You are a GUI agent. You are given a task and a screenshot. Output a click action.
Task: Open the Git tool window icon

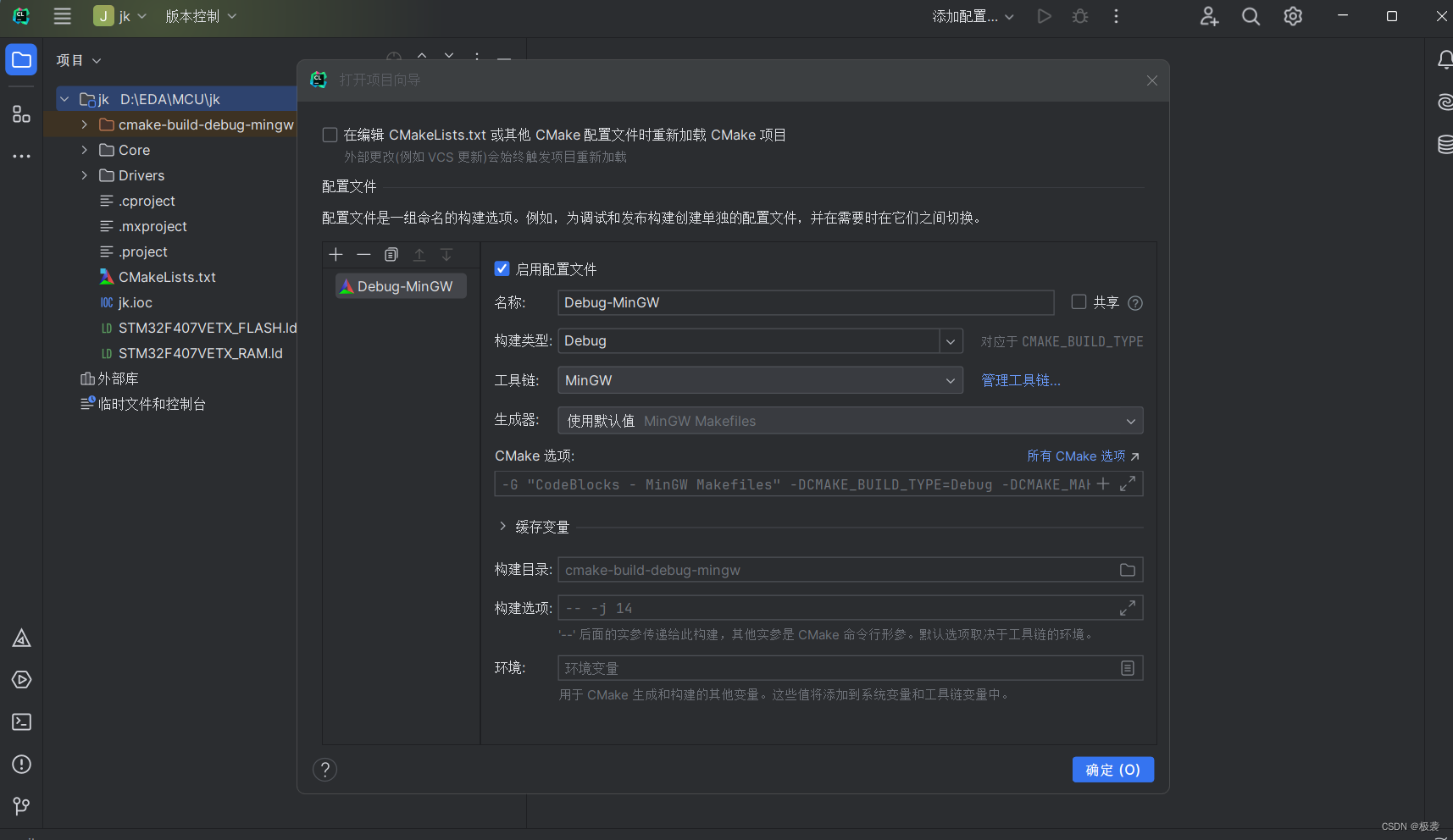(21, 806)
